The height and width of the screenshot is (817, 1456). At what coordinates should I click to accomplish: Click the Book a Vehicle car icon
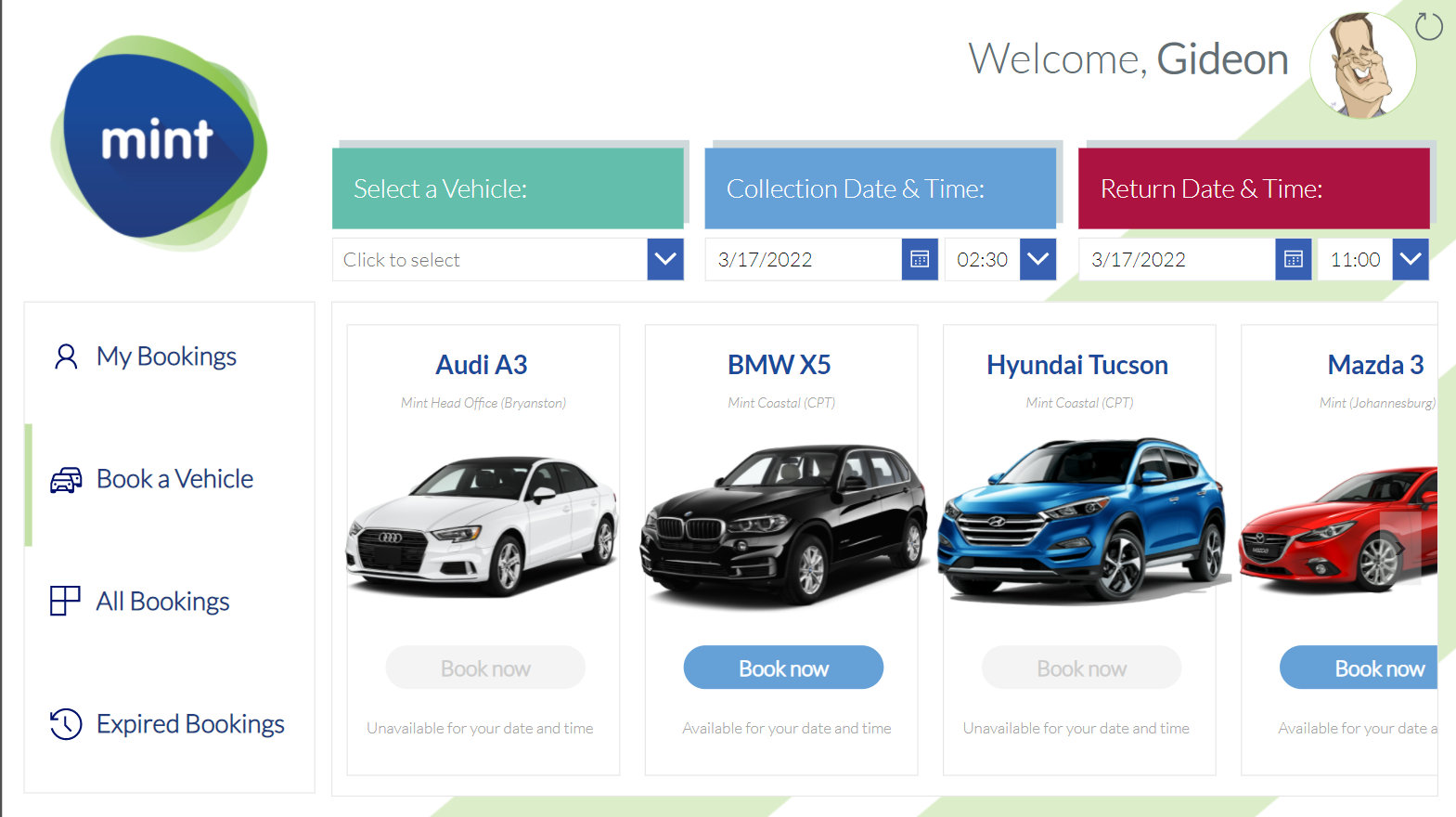click(66, 479)
